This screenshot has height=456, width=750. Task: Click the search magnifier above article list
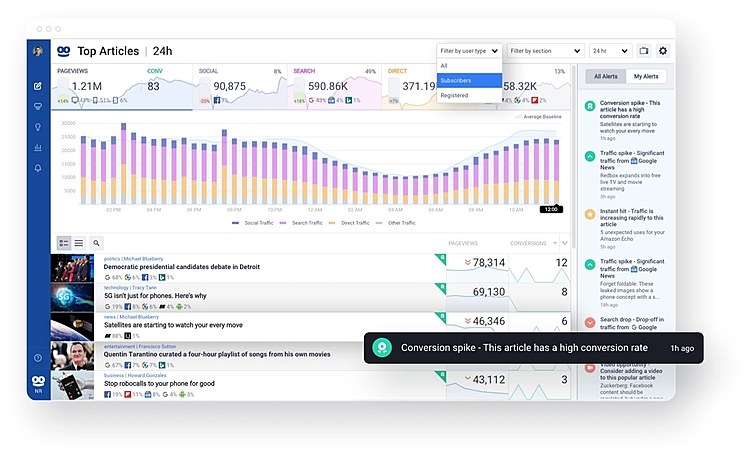(96, 243)
